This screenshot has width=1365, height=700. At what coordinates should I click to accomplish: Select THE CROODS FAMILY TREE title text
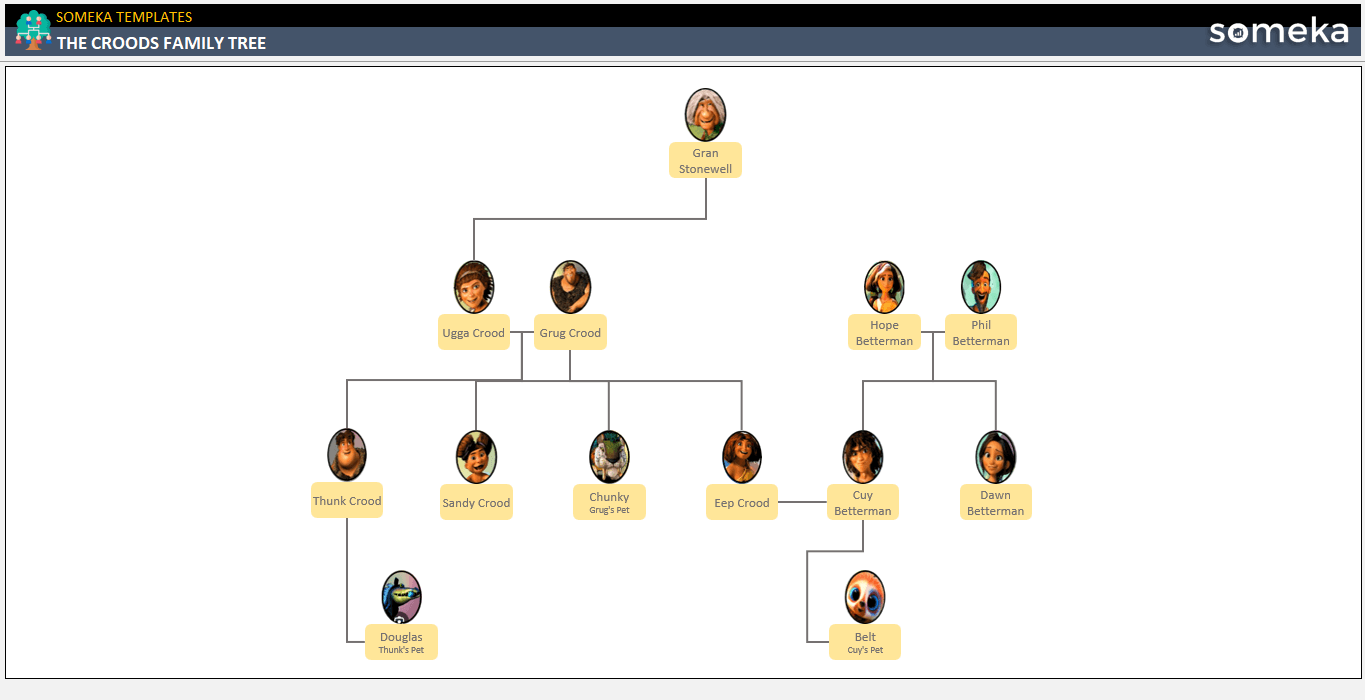[162, 43]
